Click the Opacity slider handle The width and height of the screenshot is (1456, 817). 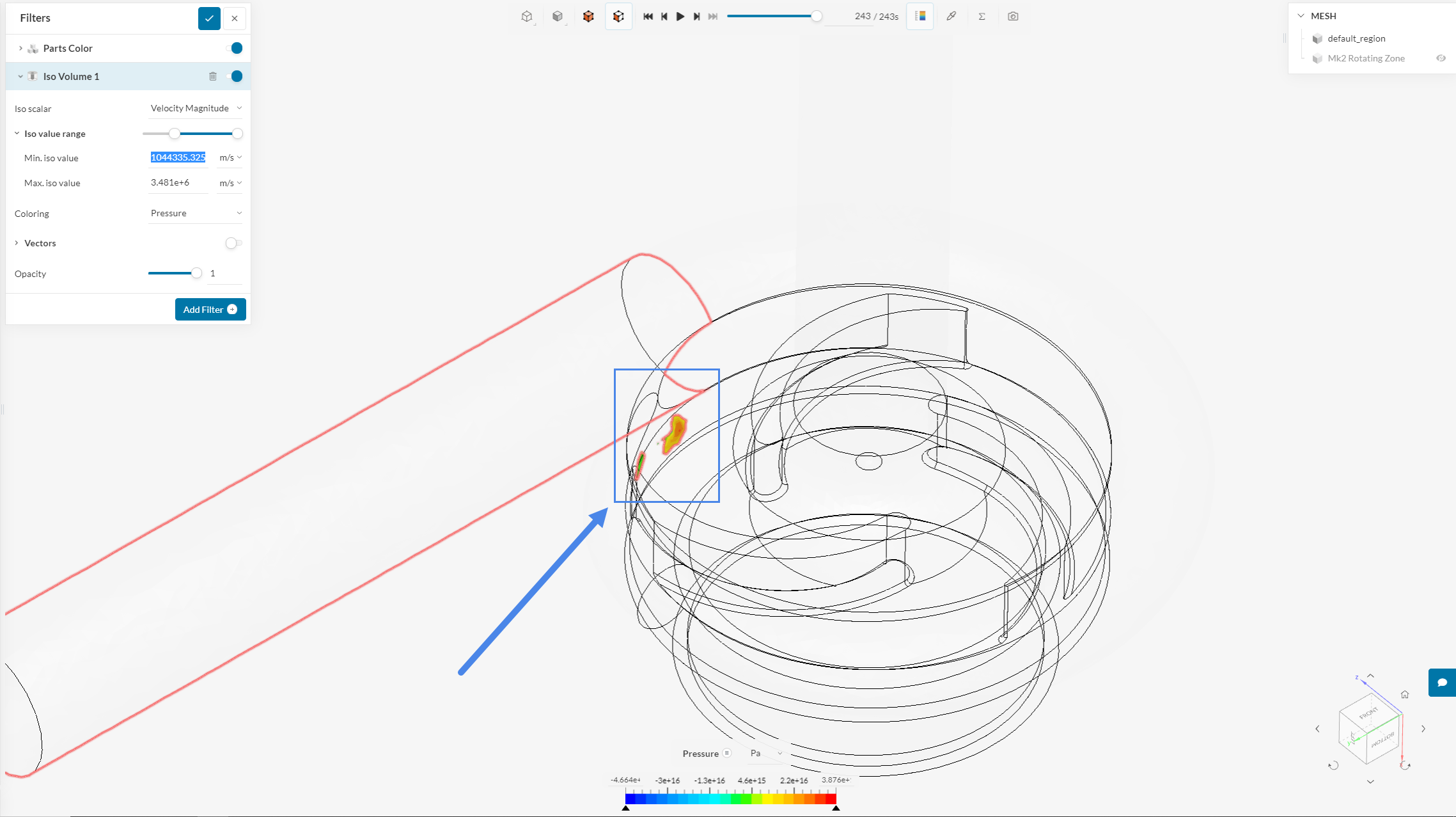[196, 273]
